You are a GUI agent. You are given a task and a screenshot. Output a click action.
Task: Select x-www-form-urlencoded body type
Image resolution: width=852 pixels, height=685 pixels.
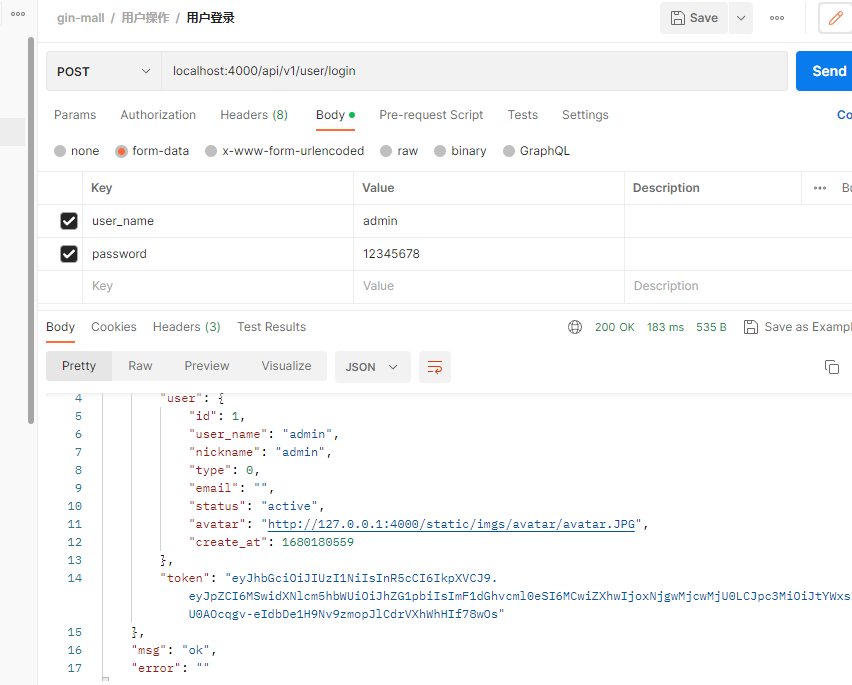coord(284,151)
